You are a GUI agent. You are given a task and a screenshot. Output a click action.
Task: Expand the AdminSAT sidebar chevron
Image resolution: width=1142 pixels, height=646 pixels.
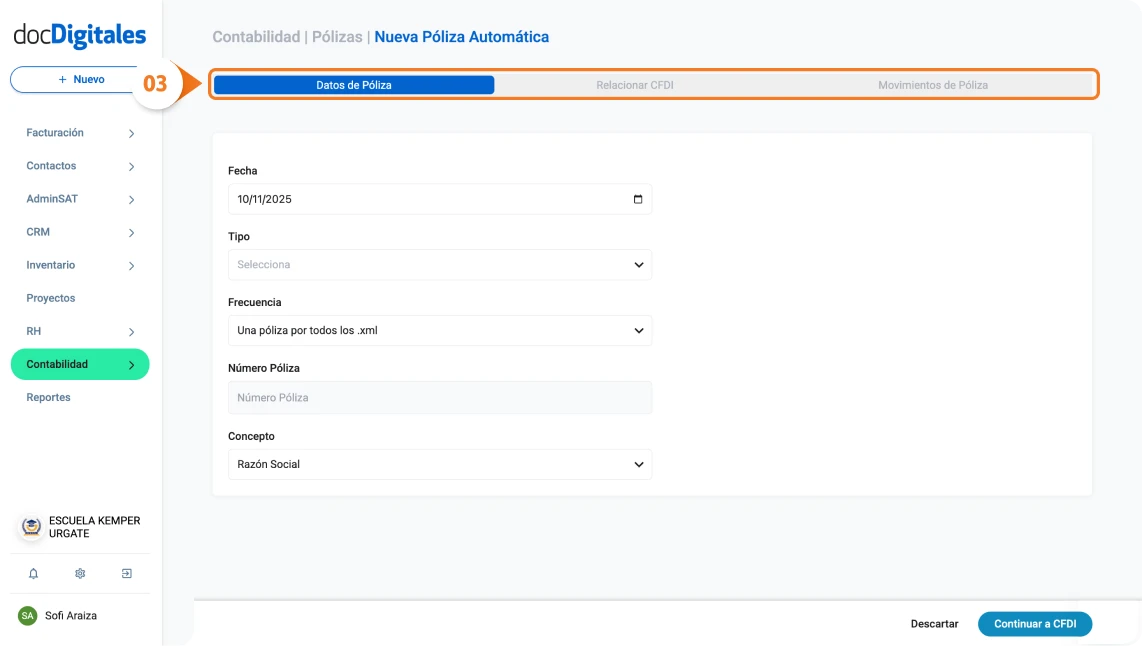click(x=131, y=200)
